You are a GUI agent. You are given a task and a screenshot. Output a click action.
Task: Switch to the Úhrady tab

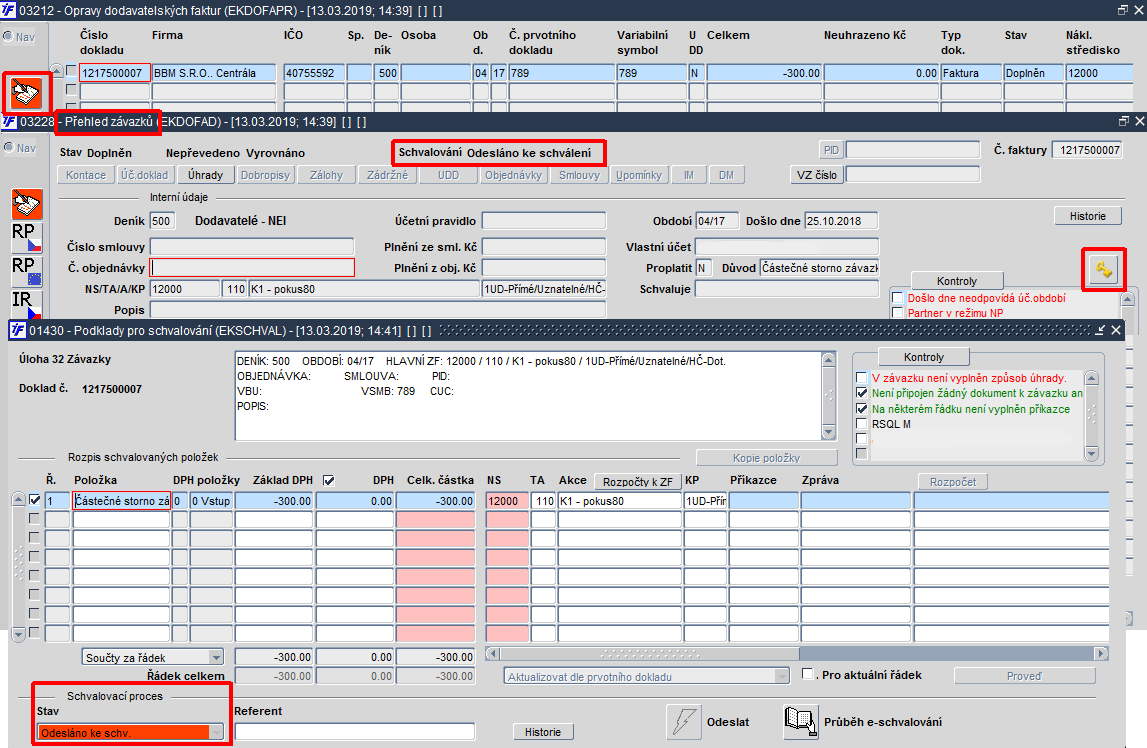206,175
